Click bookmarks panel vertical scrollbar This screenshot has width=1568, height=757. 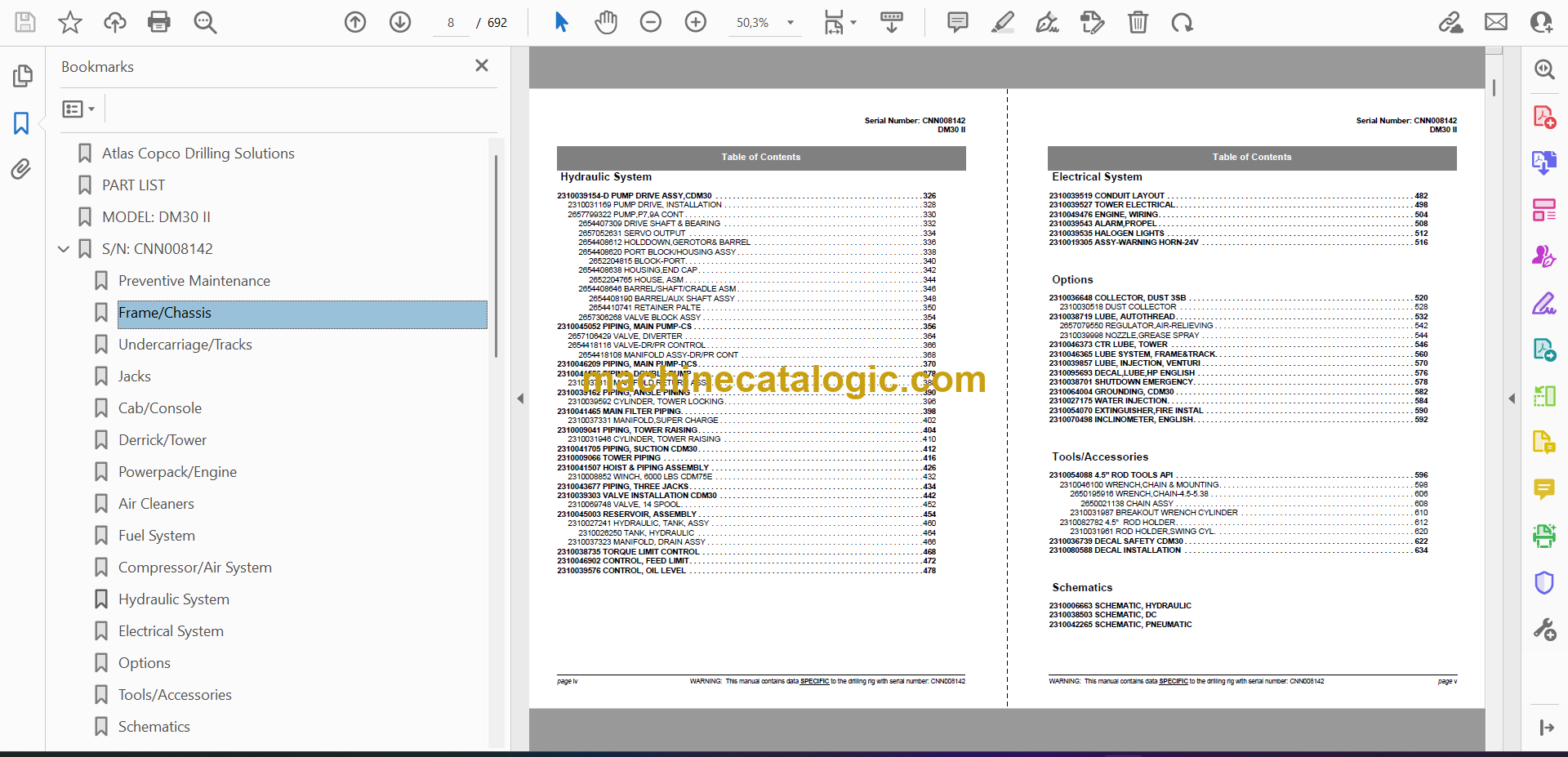point(496,256)
